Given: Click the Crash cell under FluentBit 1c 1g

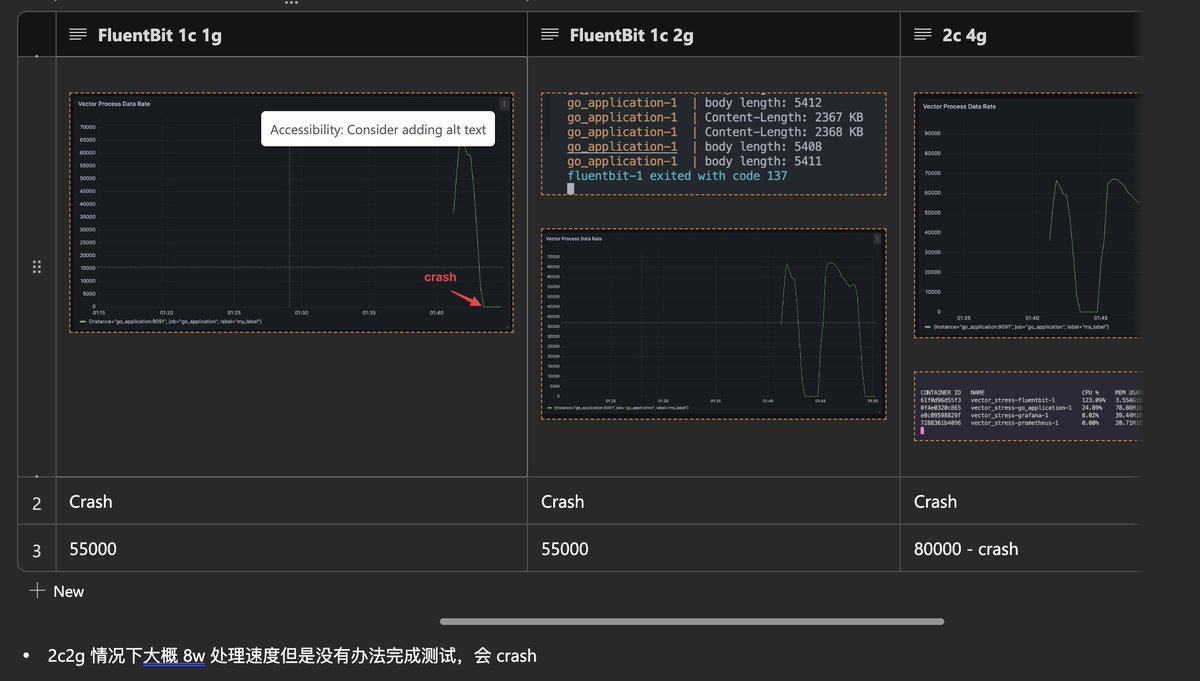Looking at the screenshot, I should [292, 501].
